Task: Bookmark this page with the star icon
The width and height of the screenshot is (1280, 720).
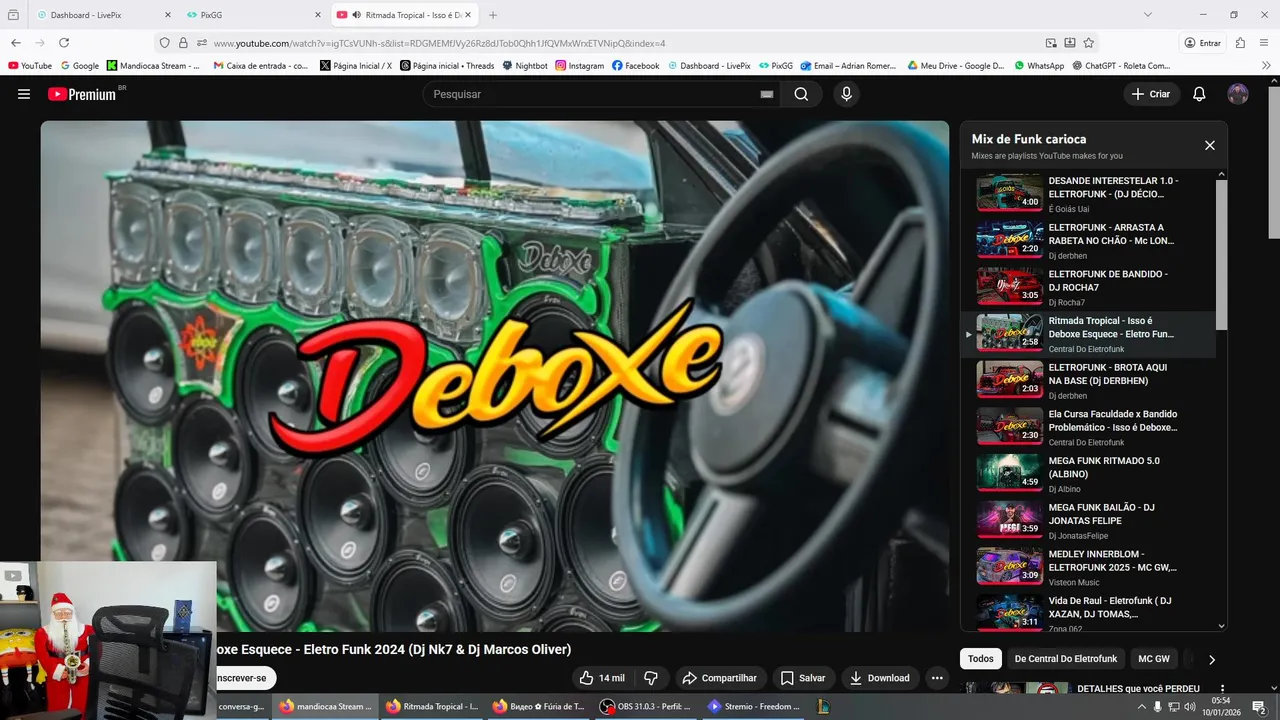Action: (x=1088, y=43)
